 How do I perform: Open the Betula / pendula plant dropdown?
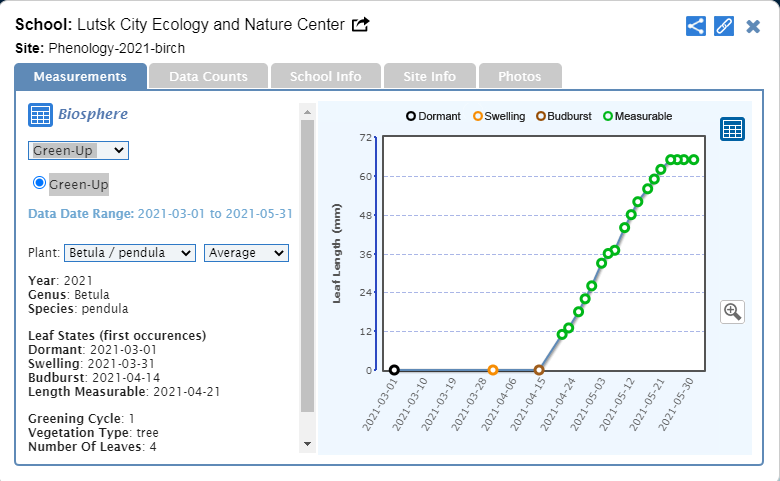(x=129, y=253)
